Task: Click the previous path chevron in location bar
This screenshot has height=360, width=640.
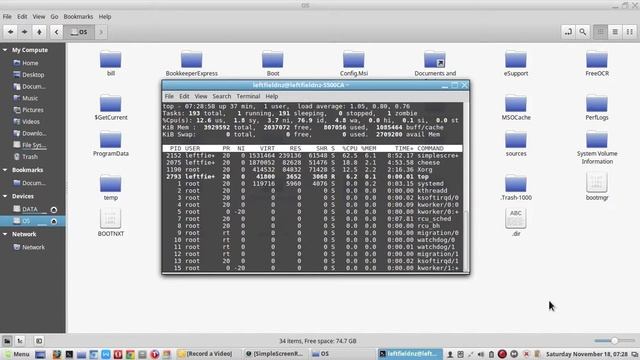Action: click(56, 32)
